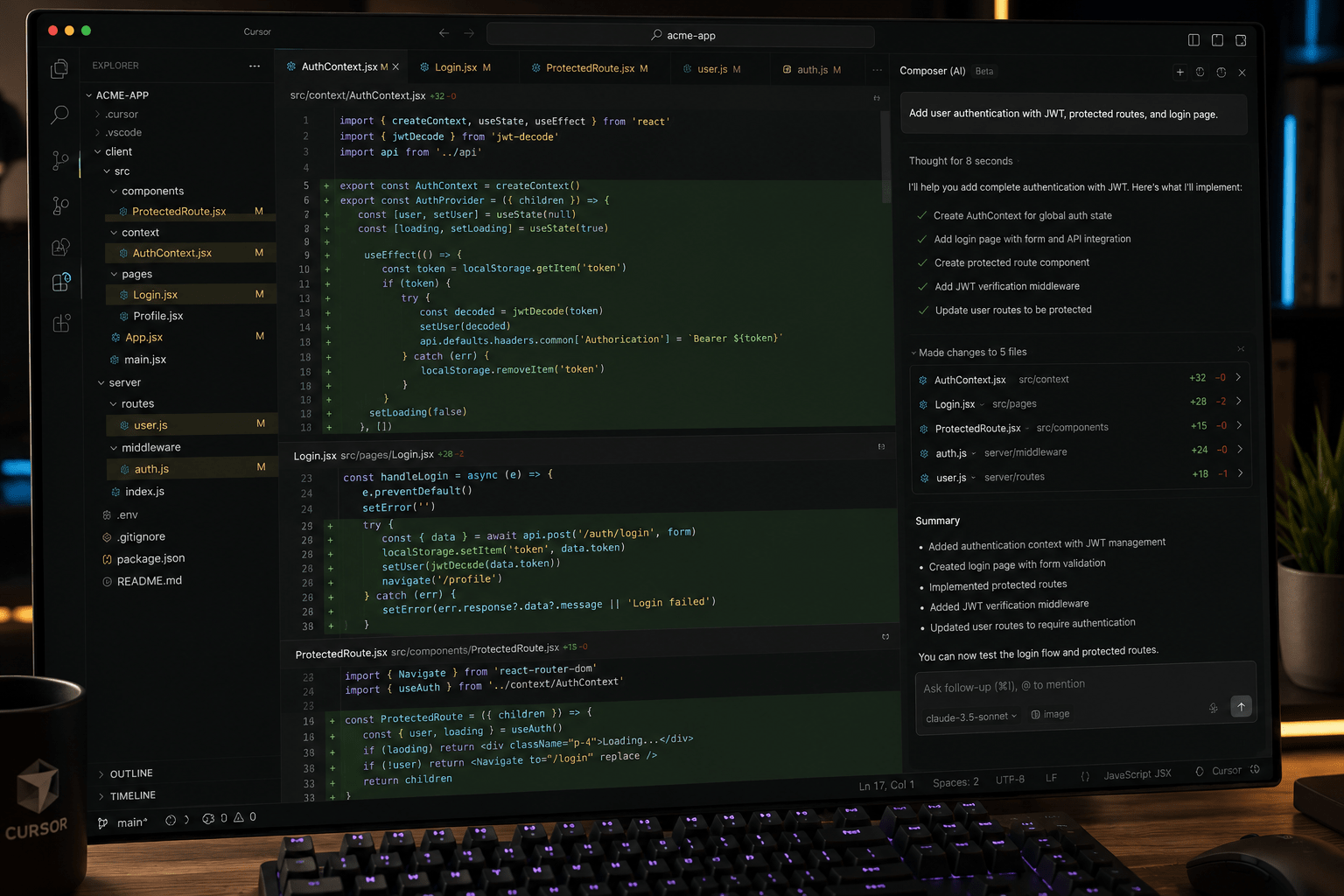Click the warnings count in status bar
This screenshot has height=896, width=1344.
pyautogui.click(x=244, y=817)
